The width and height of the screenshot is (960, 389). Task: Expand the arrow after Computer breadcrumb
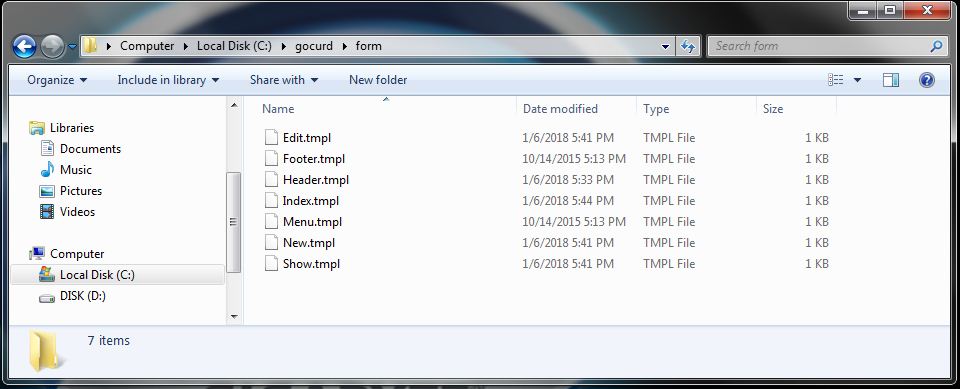[x=186, y=46]
